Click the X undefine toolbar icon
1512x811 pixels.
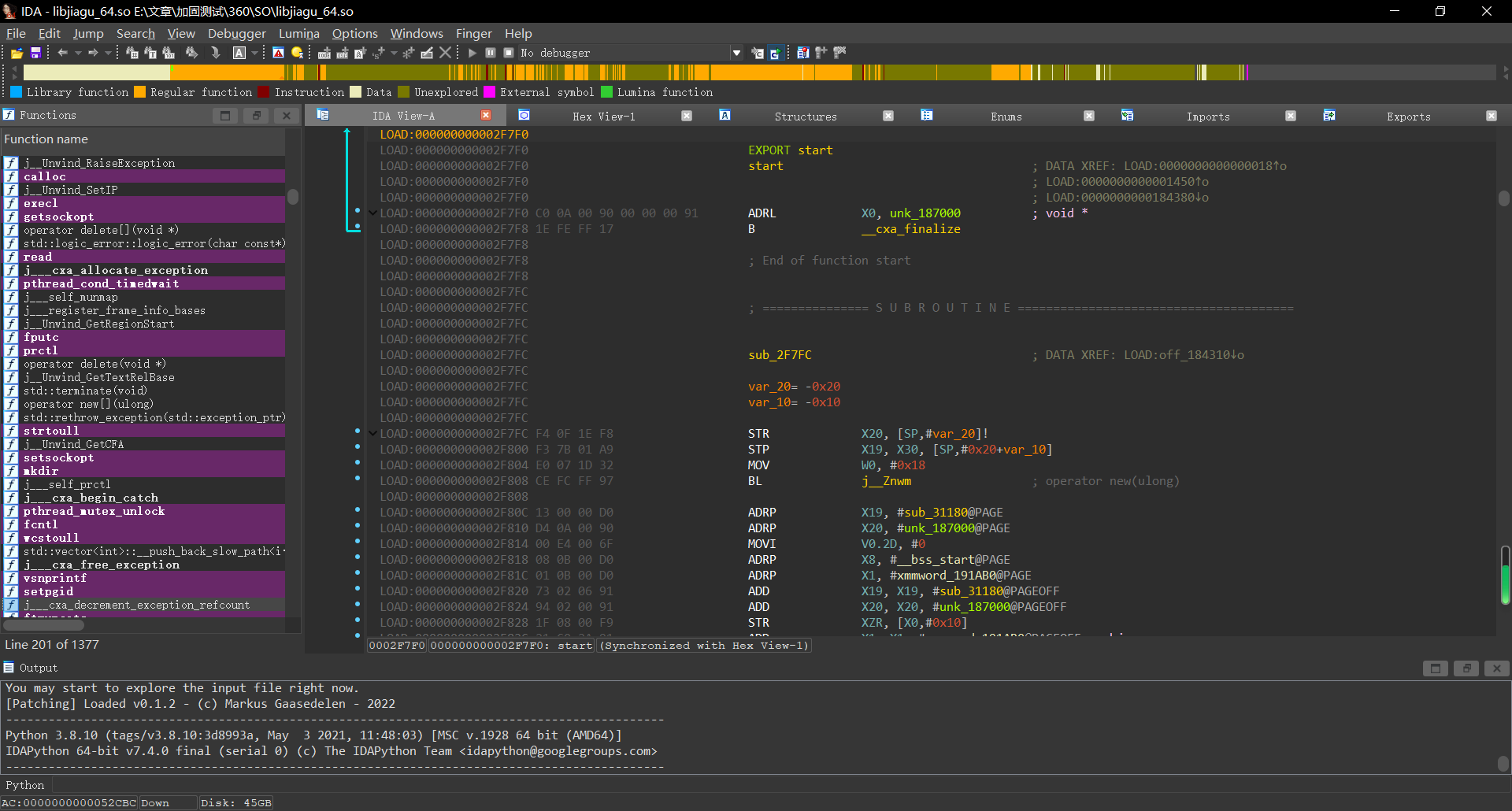click(x=446, y=53)
